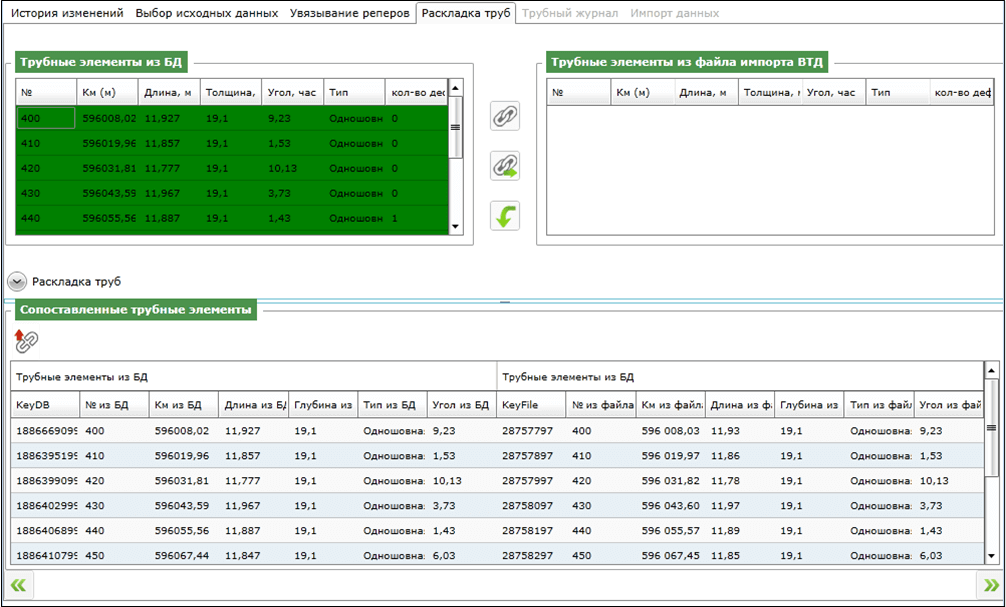Click file length value 11,78
The width and height of the screenshot is (1006, 607).
click(x=725, y=481)
